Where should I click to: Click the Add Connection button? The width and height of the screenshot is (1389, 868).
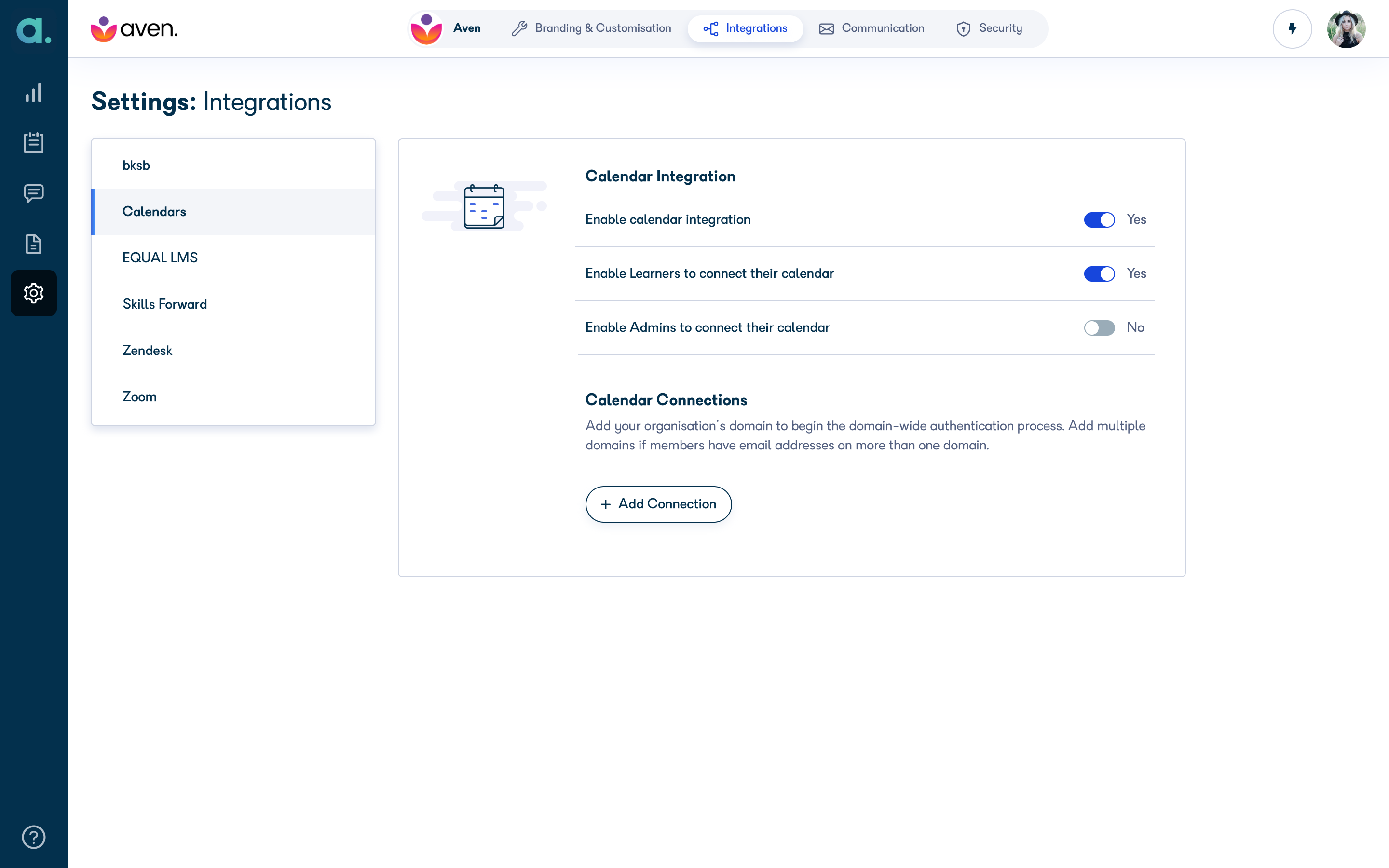tap(658, 504)
